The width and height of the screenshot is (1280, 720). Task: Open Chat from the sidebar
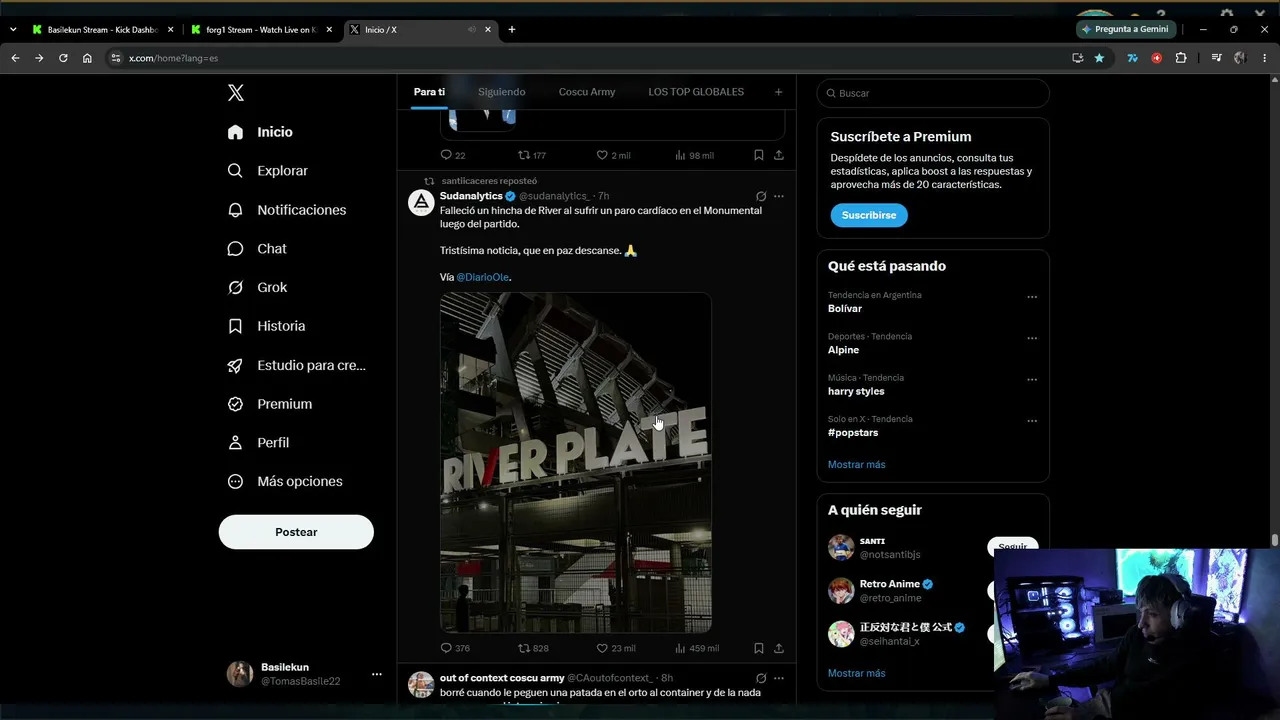[x=257, y=249]
